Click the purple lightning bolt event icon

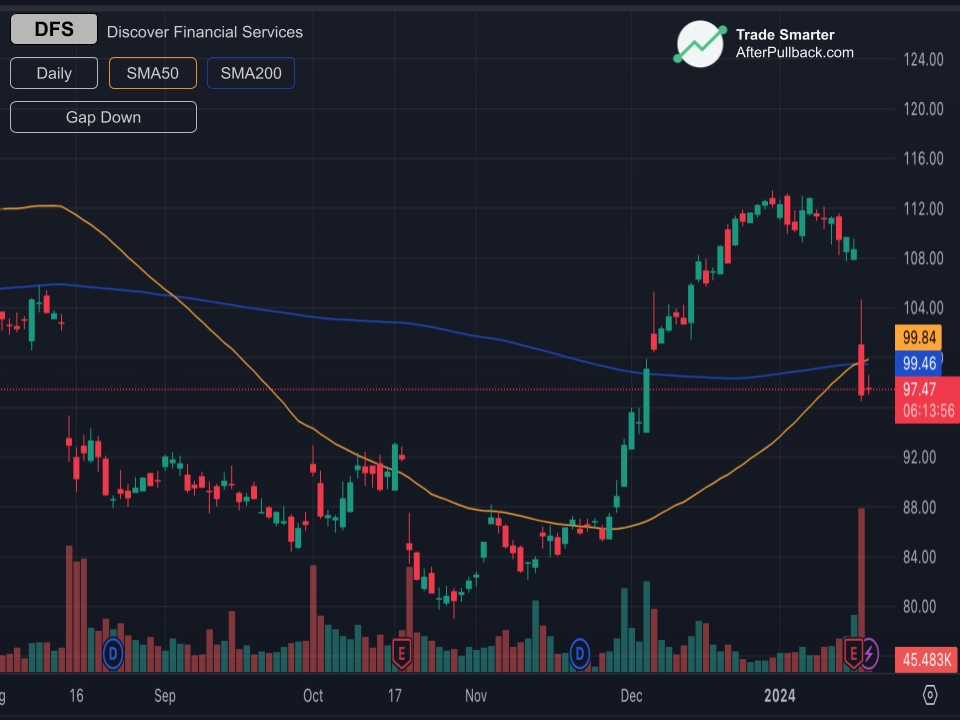tap(869, 654)
